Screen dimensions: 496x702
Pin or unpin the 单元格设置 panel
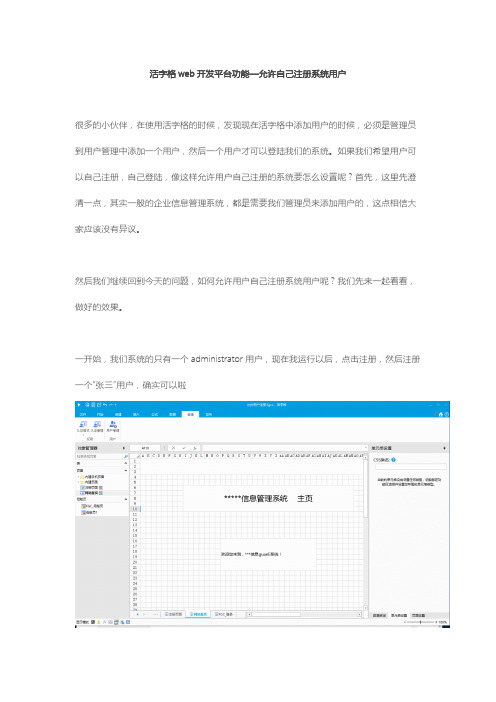(x=445, y=448)
